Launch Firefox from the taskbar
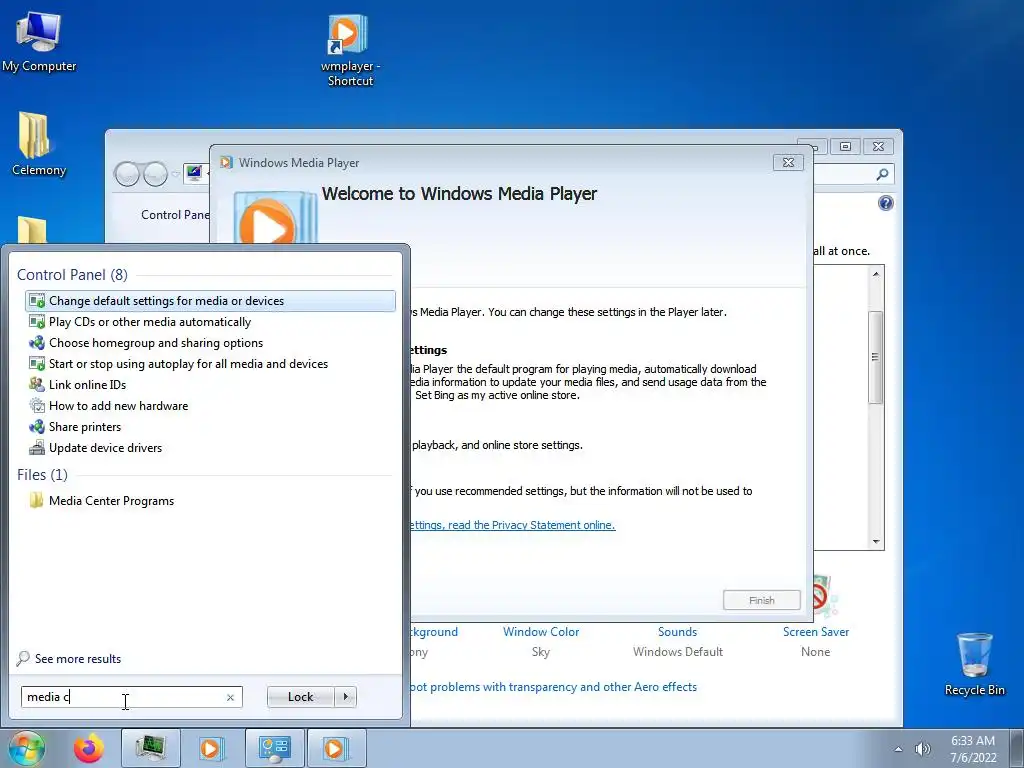This screenshot has width=1024, height=768. [x=88, y=748]
